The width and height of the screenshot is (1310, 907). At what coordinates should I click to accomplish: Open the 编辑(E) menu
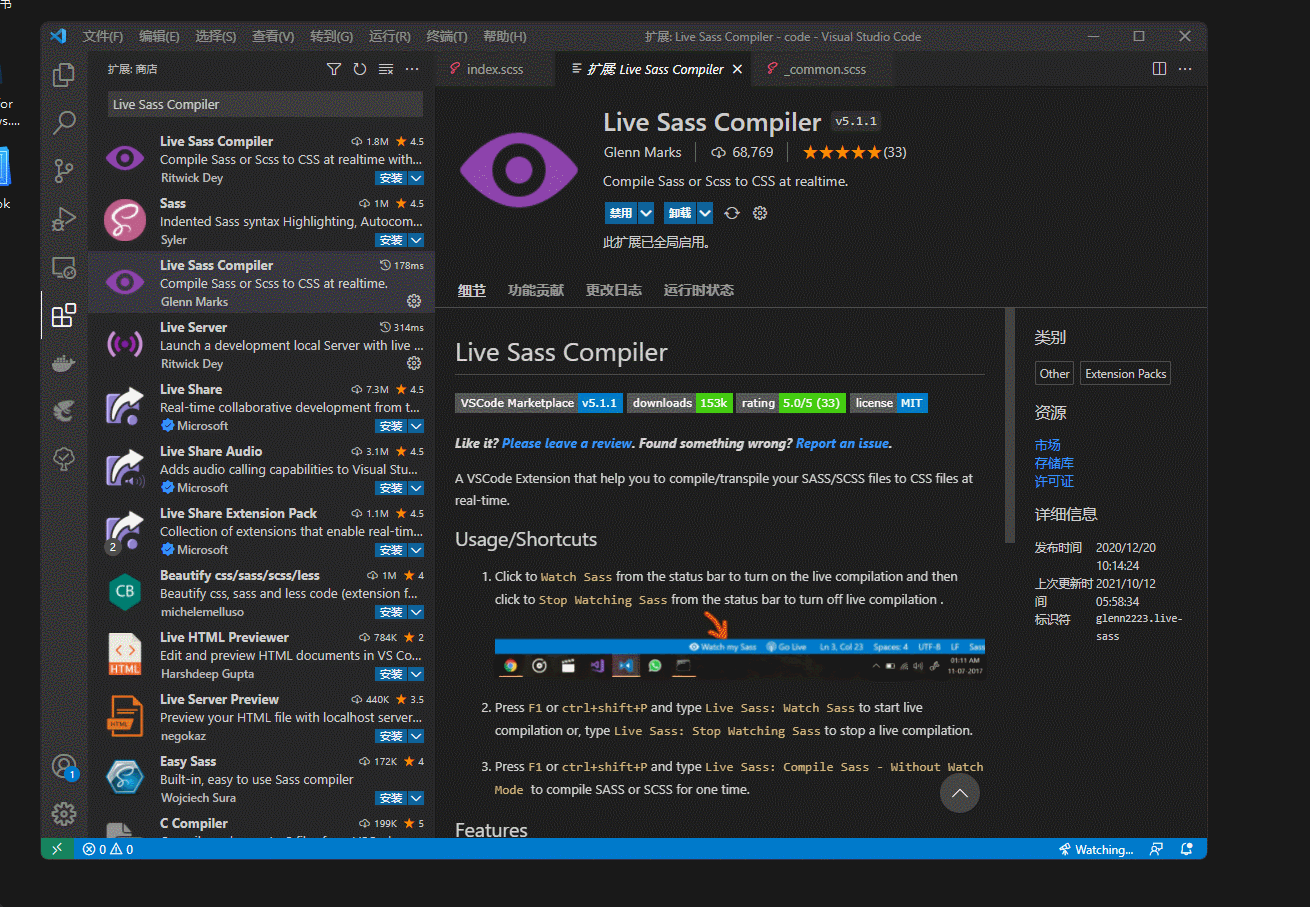click(159, 36)
